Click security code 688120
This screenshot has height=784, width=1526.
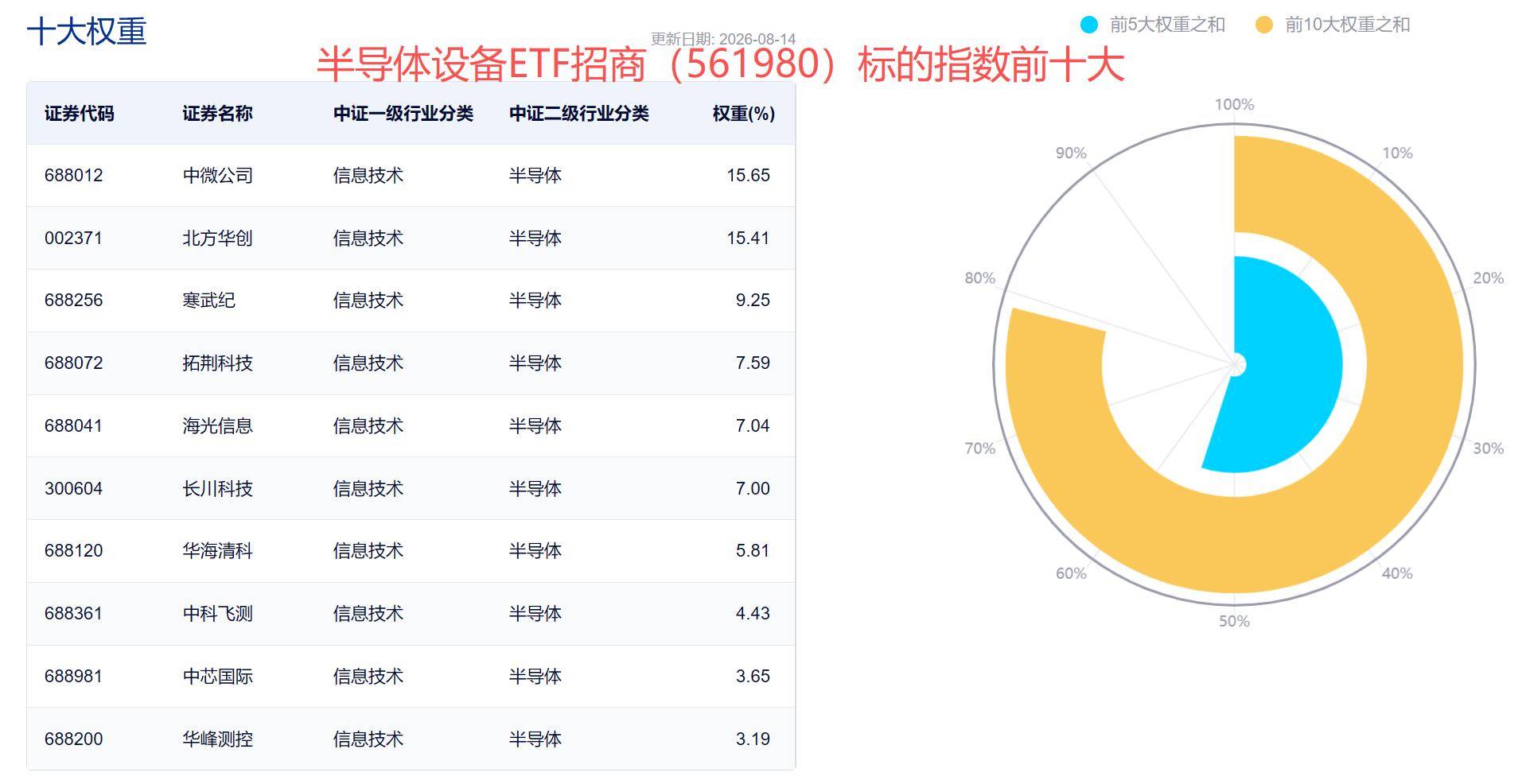74,551
